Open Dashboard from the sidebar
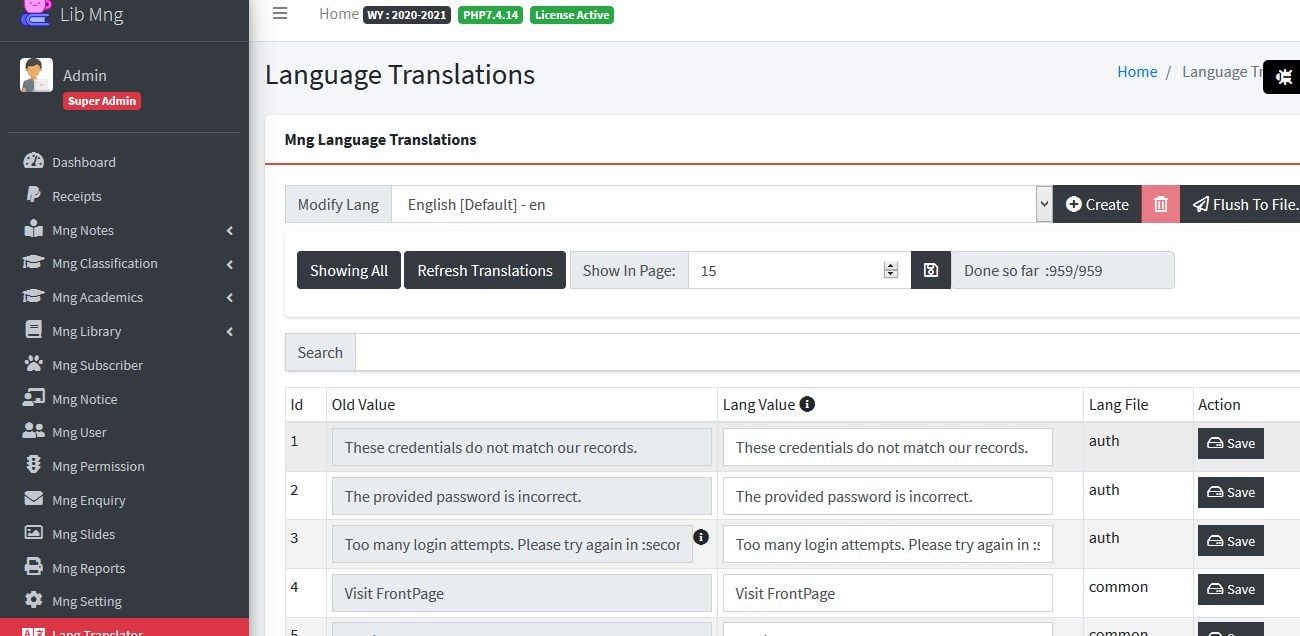 click(83, 162)
